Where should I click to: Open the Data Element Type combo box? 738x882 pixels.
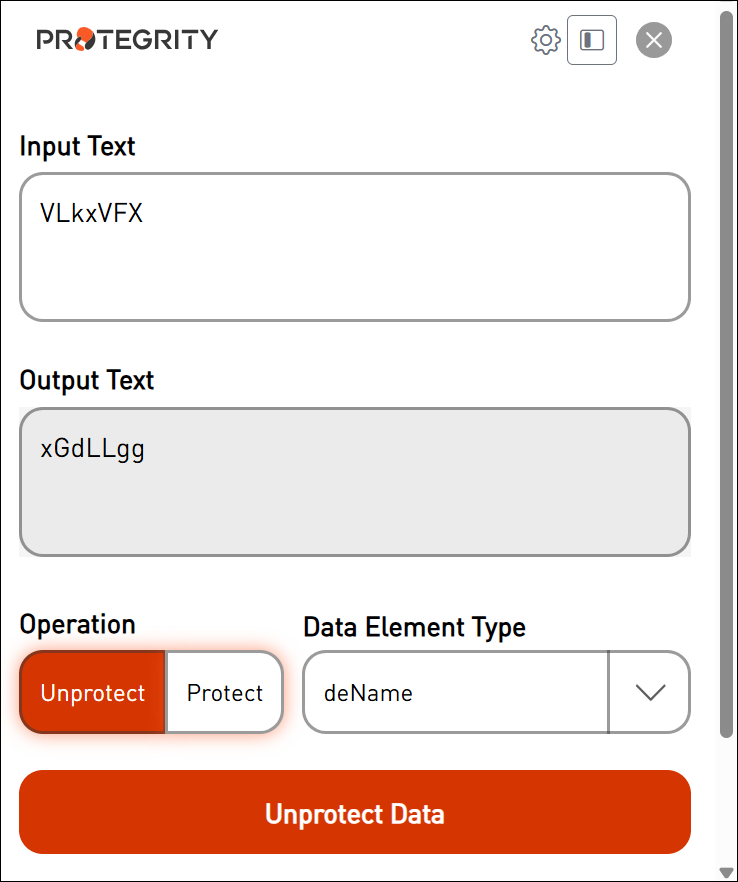[456, 693]
